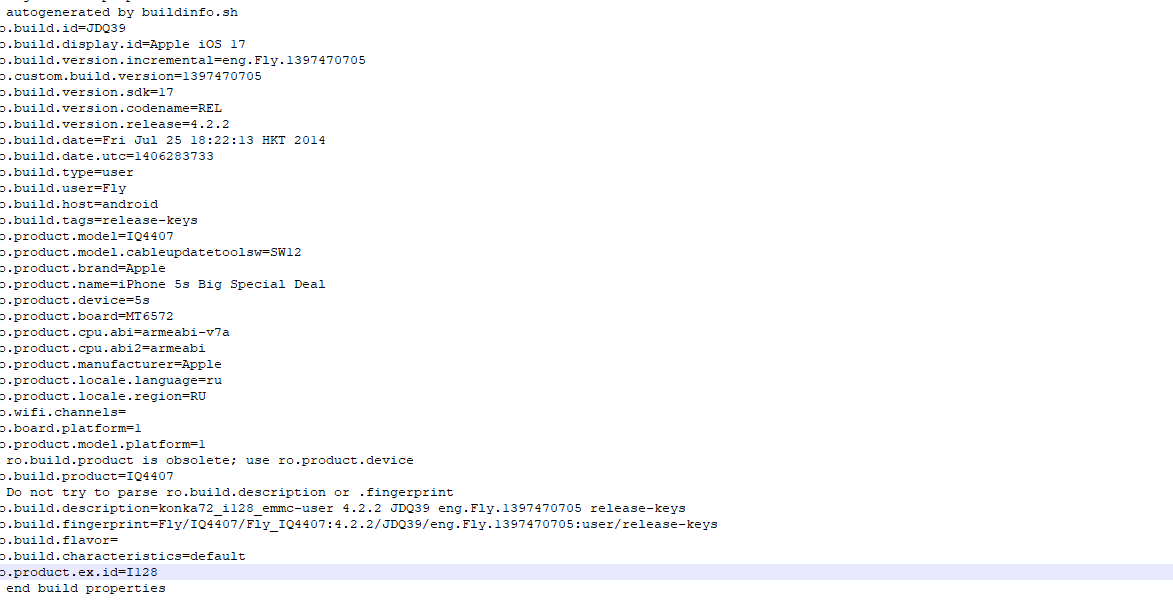Click the build.tags=release-keys line
Viewport: 1173px width, 609px height.
[x=99, y=220]
